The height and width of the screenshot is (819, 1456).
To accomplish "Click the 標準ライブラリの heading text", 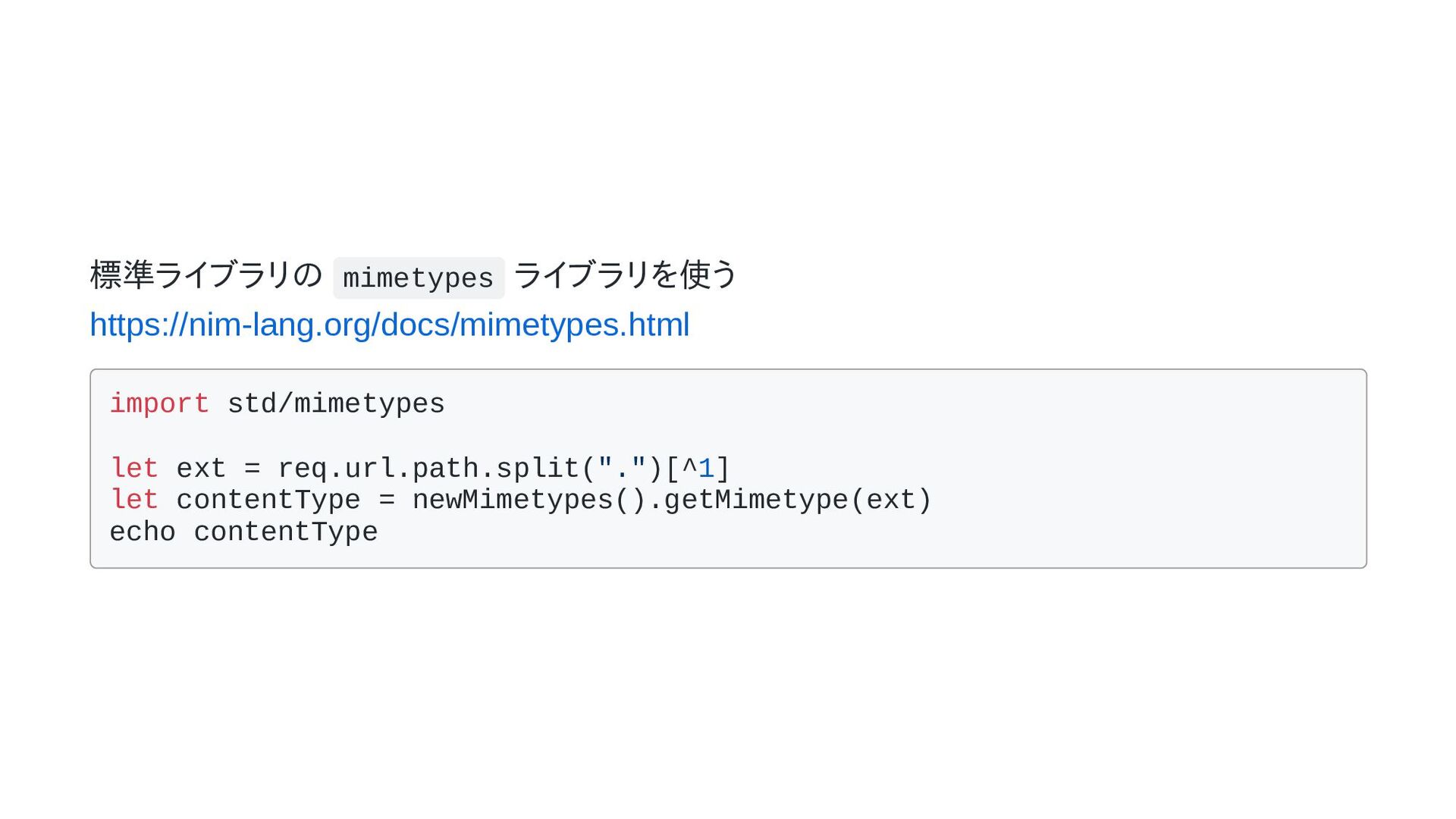I will (206, 275).
